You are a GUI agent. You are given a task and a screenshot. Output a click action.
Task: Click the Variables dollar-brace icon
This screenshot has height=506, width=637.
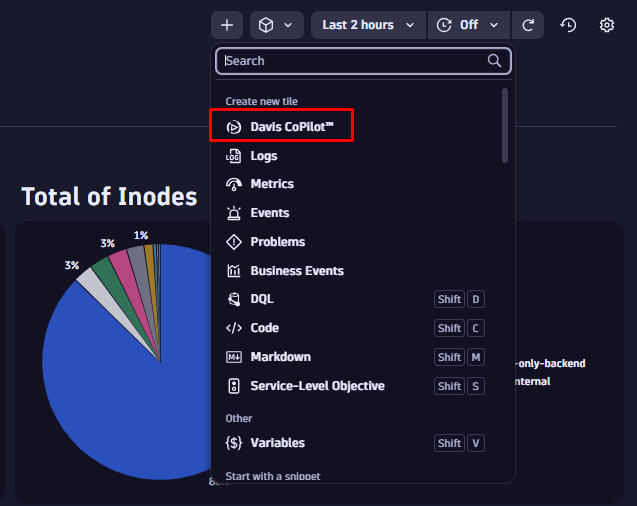tap(234, 443)
